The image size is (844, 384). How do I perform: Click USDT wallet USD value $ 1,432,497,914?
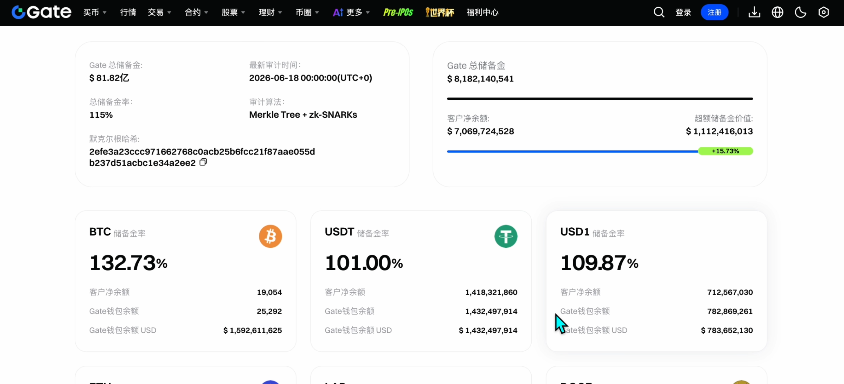pyautogui.click(x=488, y=330)
